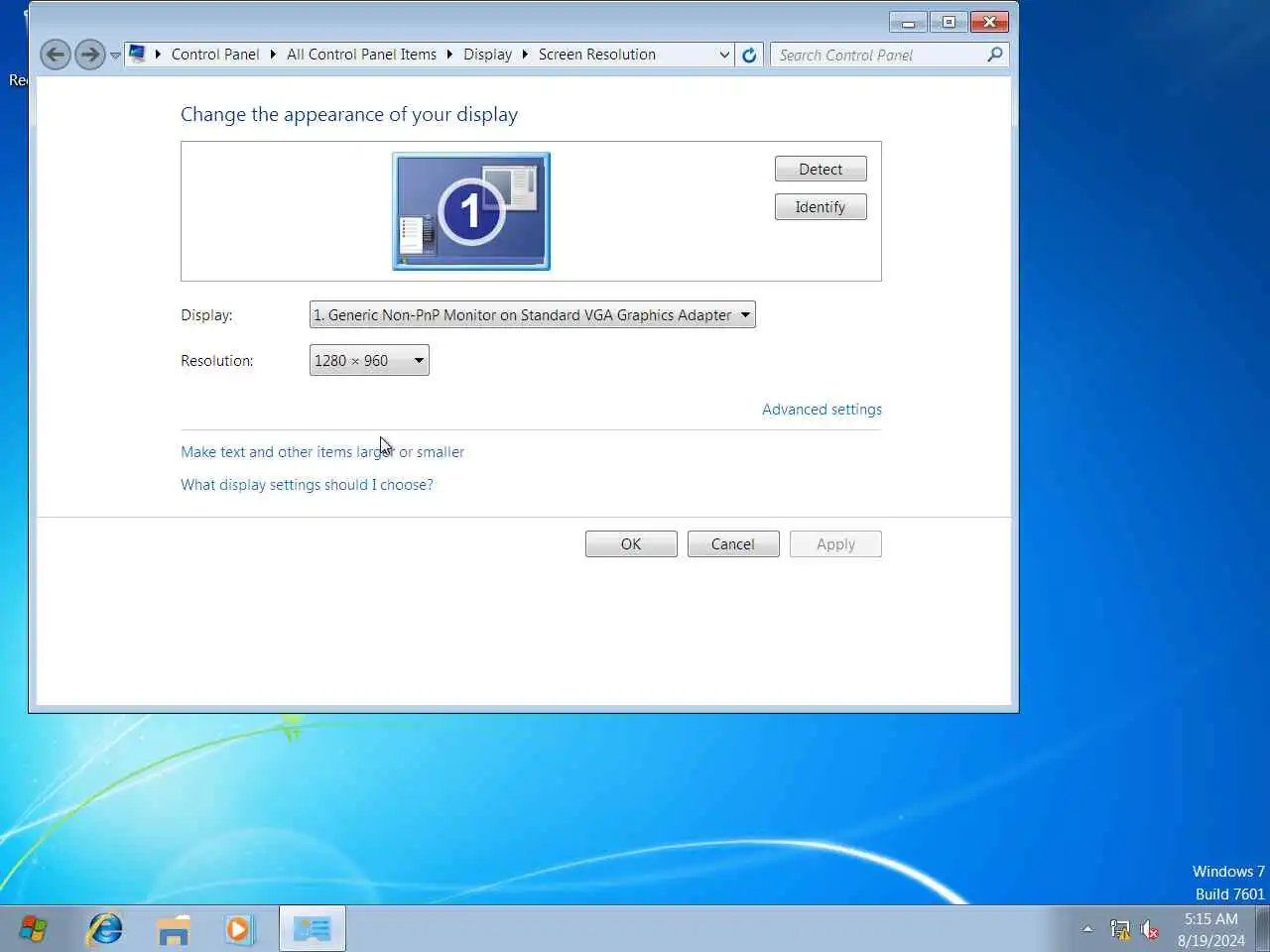The width and height of the screenshot is (1270, 952).
Task: Click the disabled Apply button
Action: click(x=835, y=544)
